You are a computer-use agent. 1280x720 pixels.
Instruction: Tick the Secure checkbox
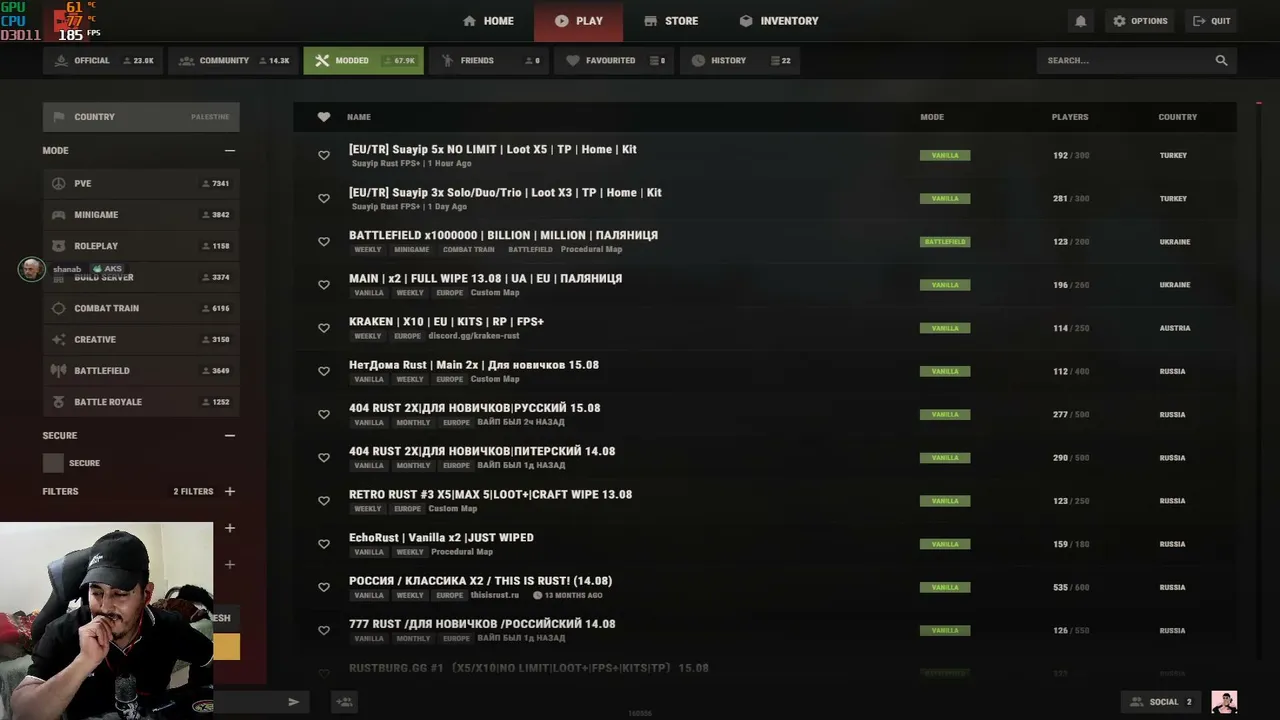pyautogui.click(x=53, y=463)
